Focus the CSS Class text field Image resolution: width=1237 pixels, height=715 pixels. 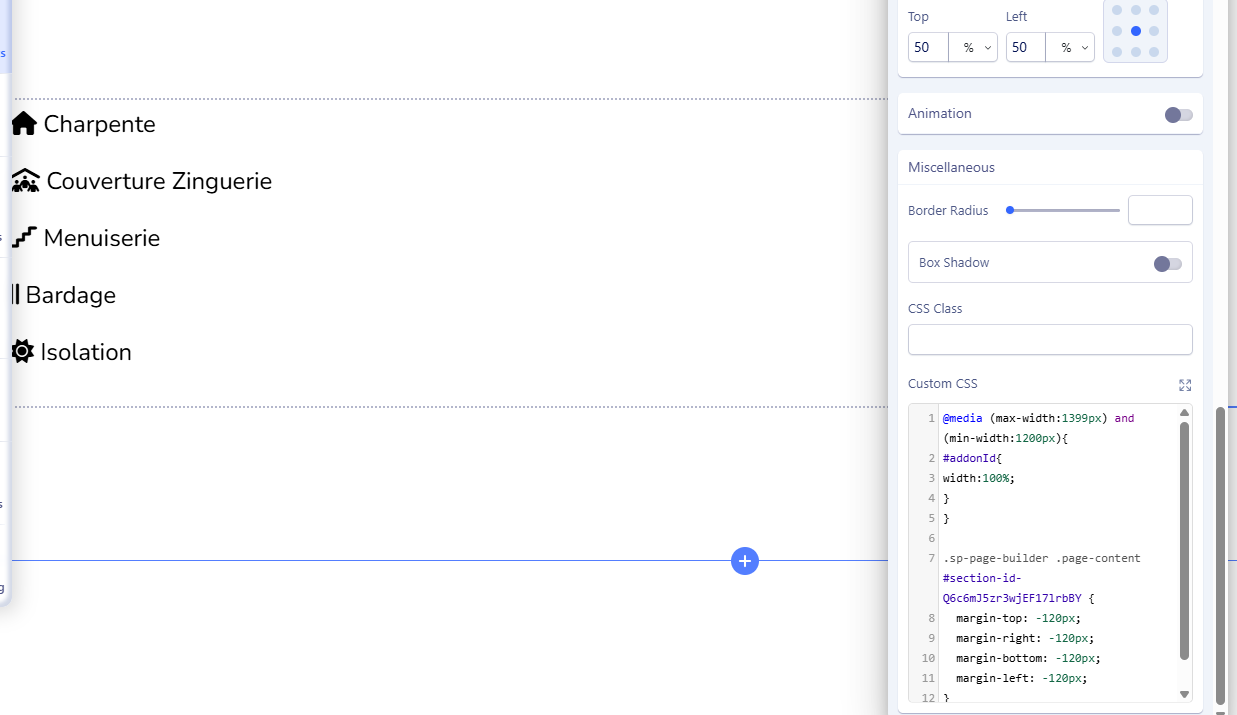1050,339
